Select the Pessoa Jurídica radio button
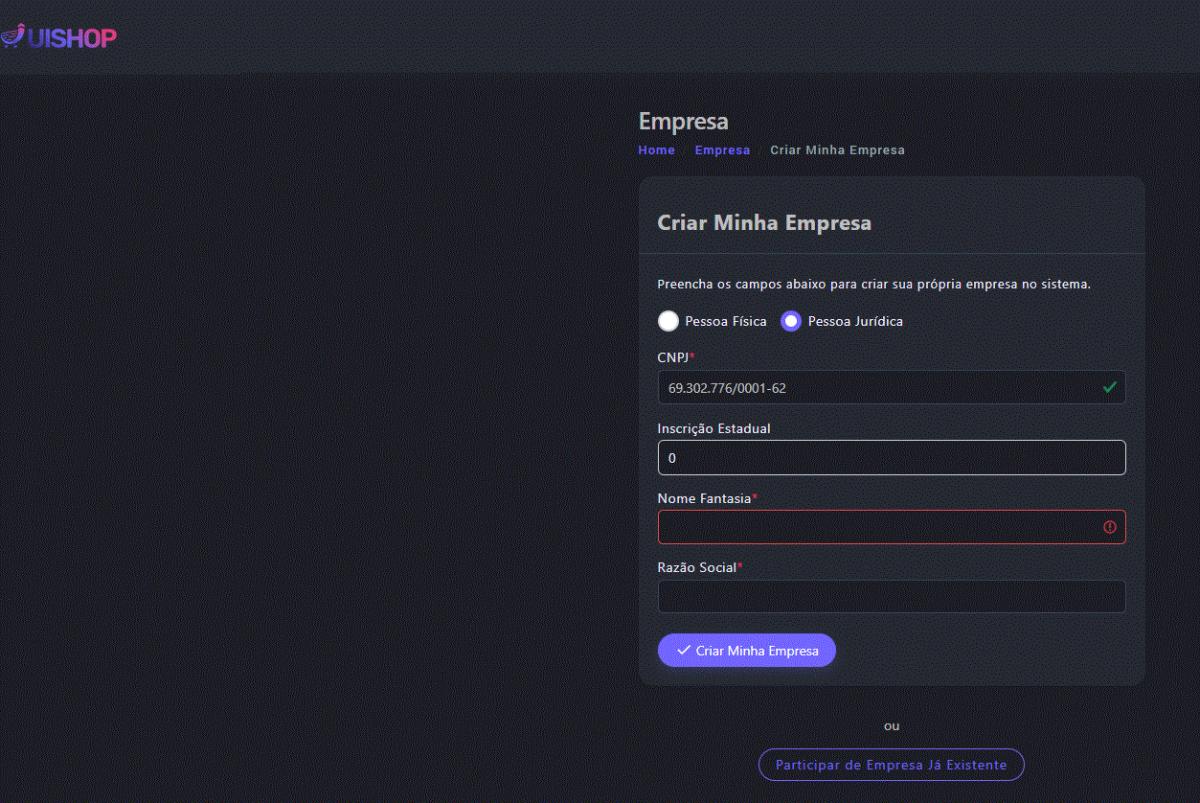Image resolution: width=1200 pixels, height=803 pixels. (x=791, y=322)
